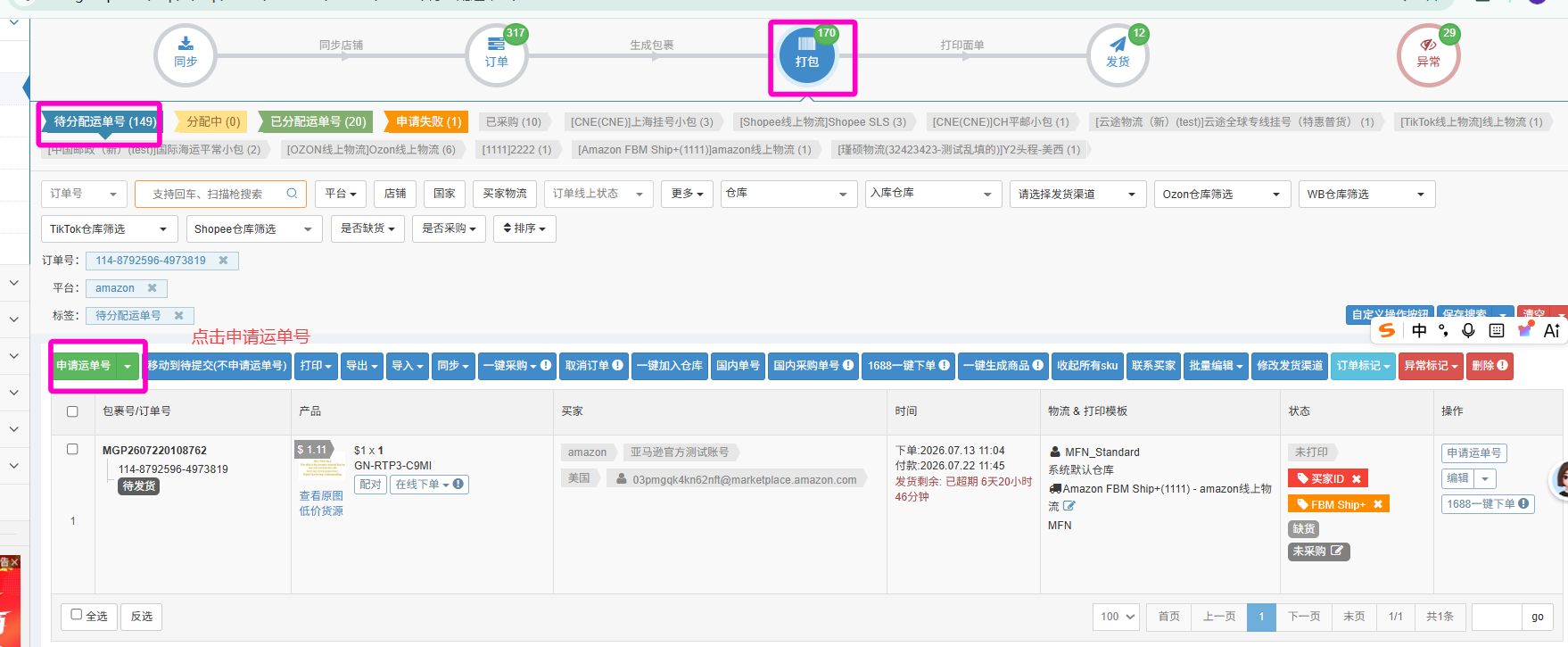Edit the 未采购 status badge
The image size is (1568, 647).
[1336, 552]
